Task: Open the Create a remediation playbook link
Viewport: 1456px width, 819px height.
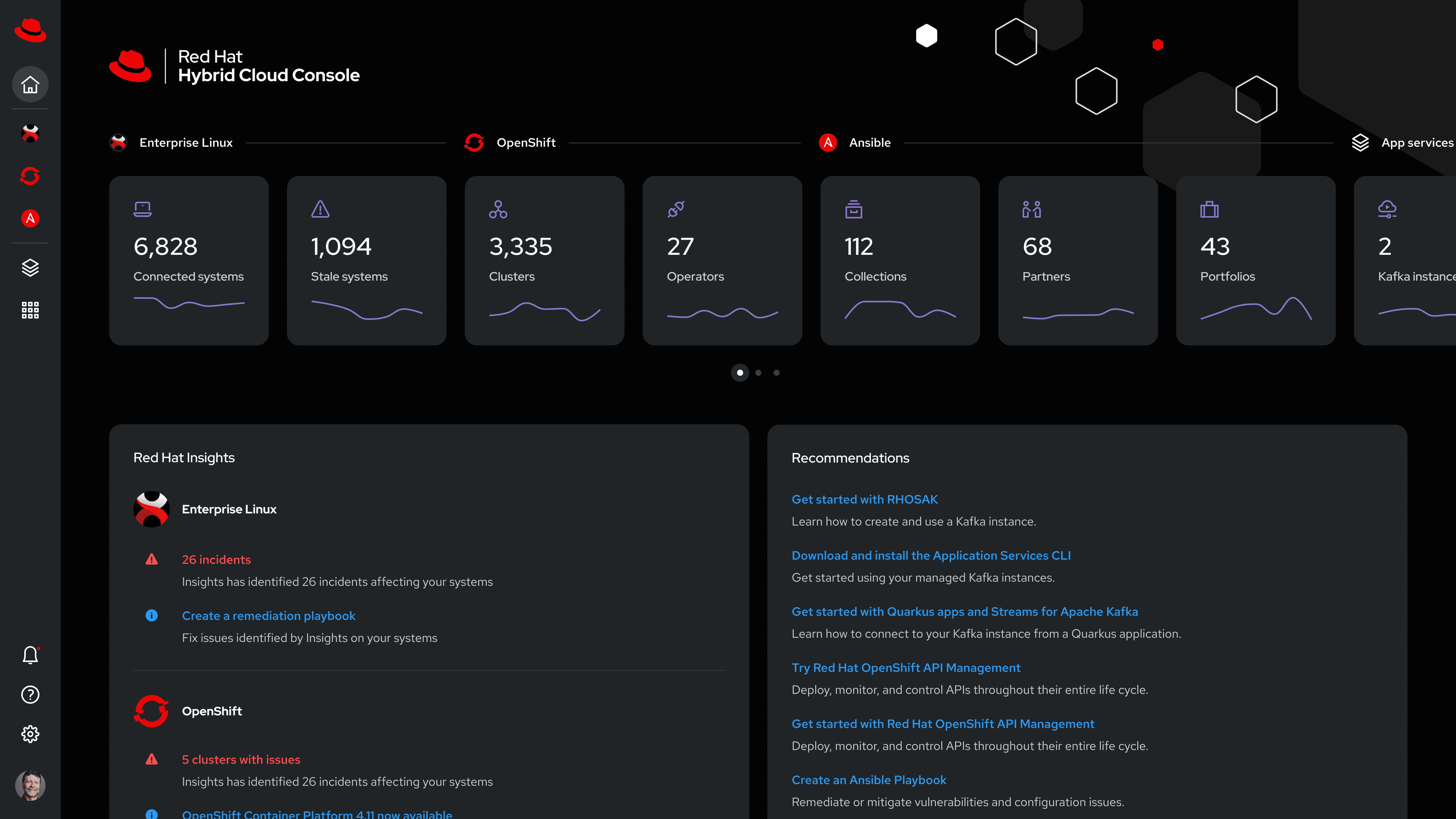Action: pos(268,615)
